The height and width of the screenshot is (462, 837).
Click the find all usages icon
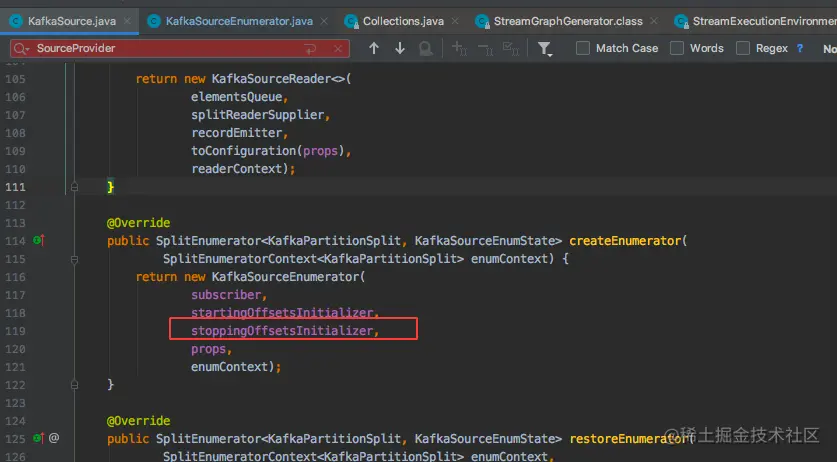426,49
